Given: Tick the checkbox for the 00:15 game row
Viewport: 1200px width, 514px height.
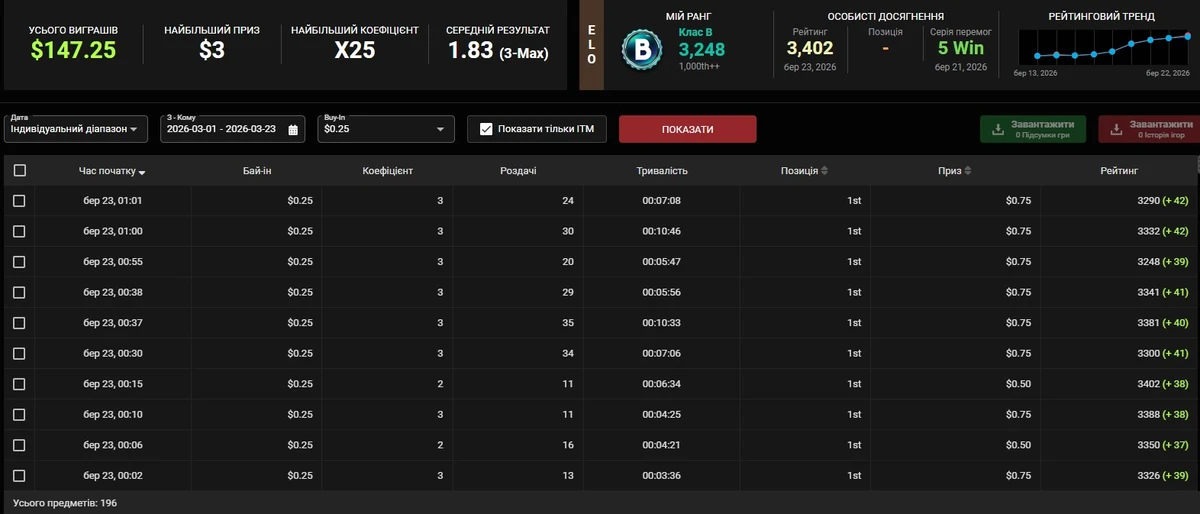Looking at the screenshot, I should pyautogui.click(x=19, y=384).
